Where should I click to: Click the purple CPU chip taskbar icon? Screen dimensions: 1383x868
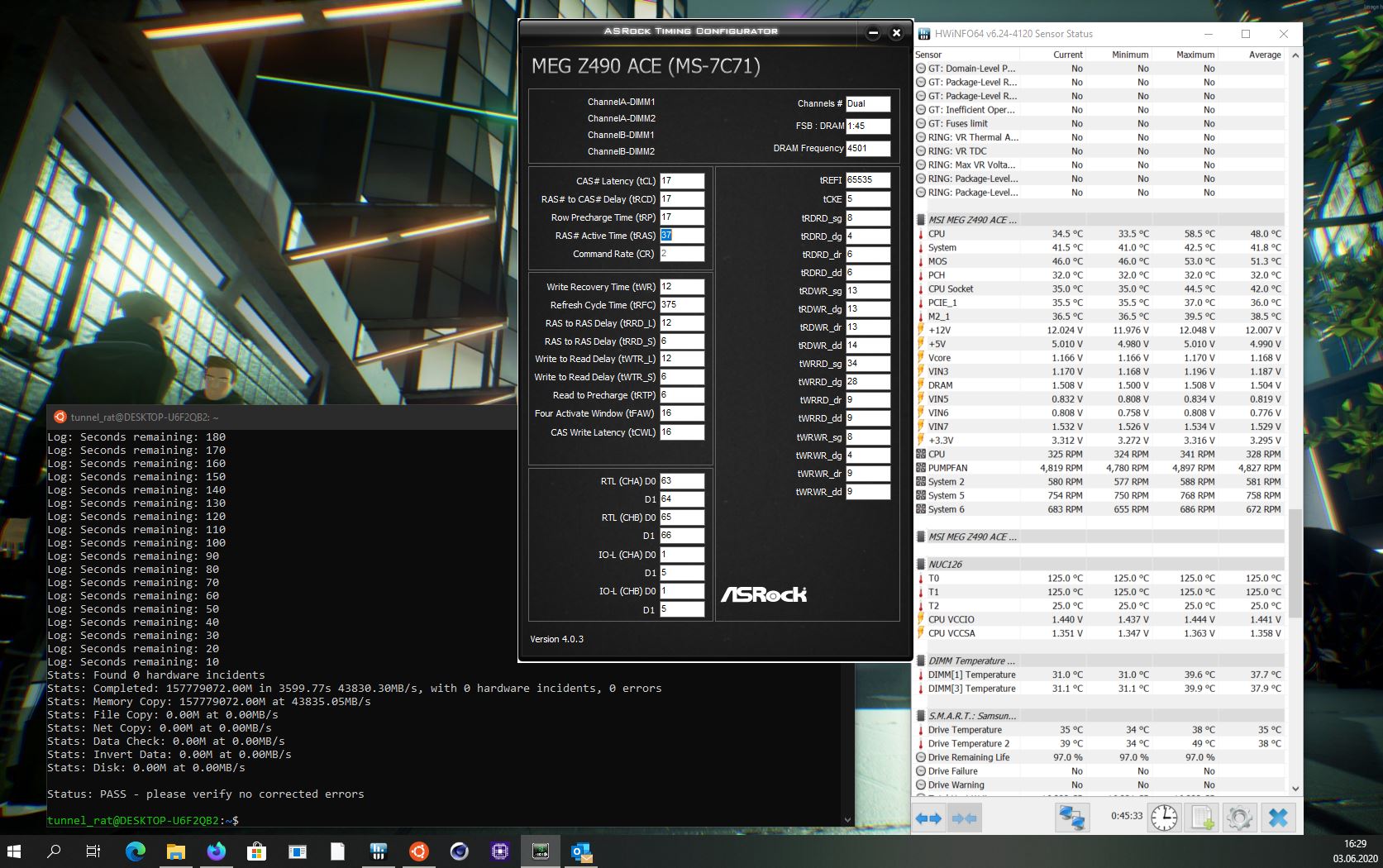500,851
